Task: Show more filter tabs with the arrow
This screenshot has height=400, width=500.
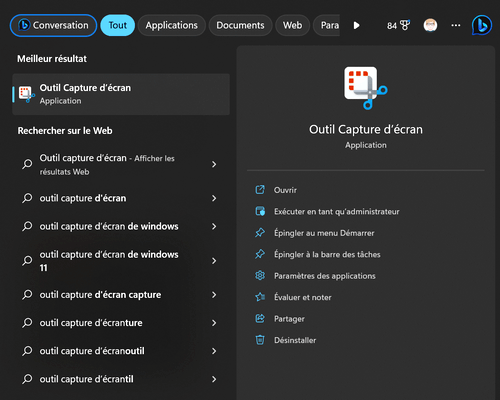Action: click(357, 25)
